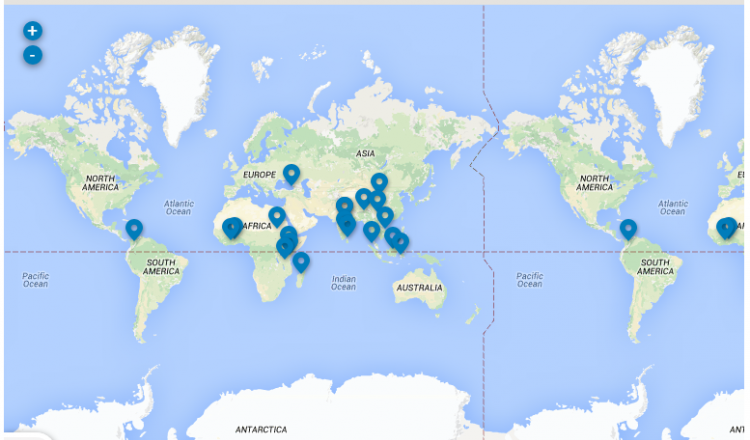Click the right map's northern South America pin
The width and height of the screenshot is (750, 440).
point(628,229)
